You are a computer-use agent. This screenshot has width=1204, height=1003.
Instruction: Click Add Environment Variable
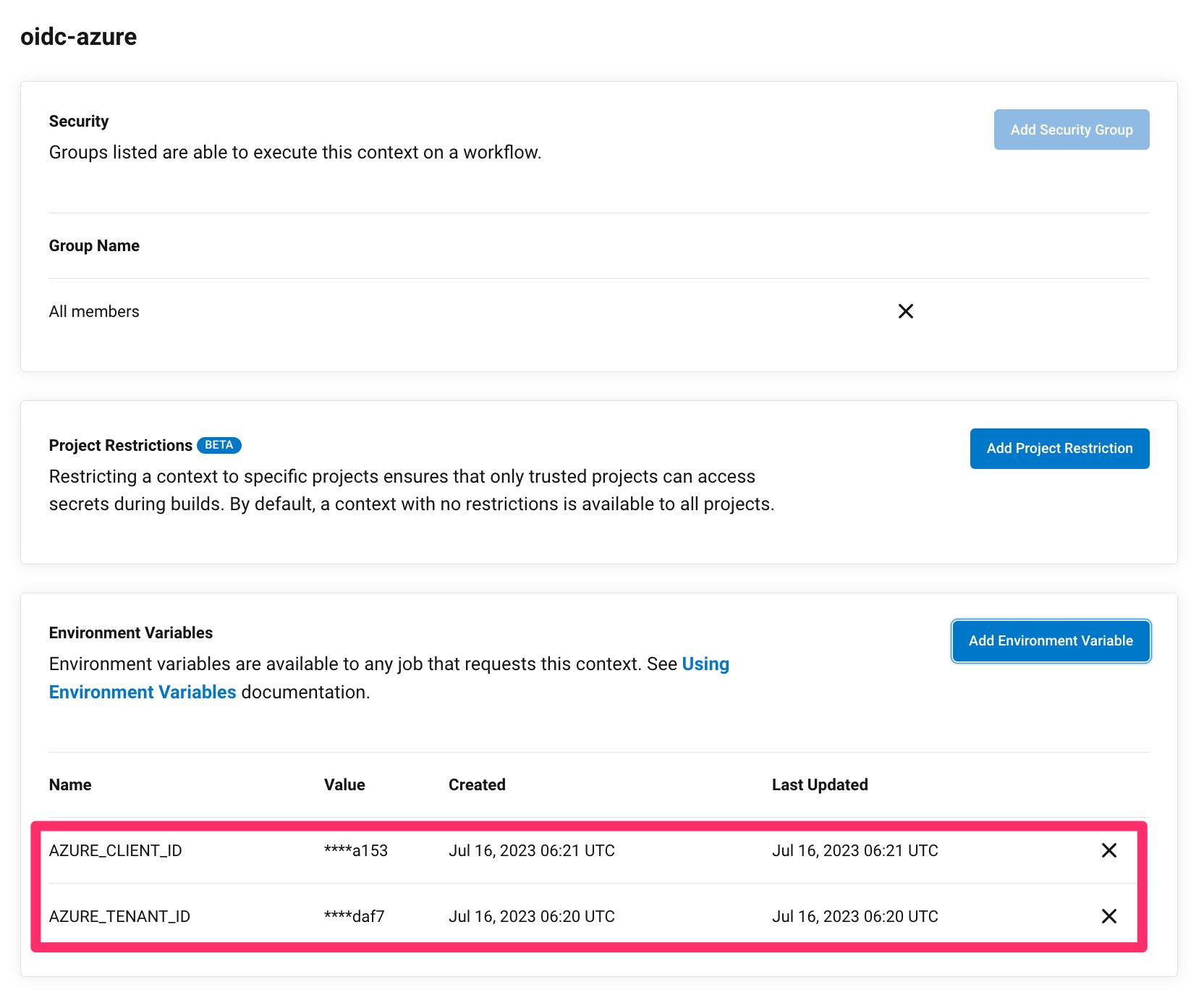(x=1050, y=640)
